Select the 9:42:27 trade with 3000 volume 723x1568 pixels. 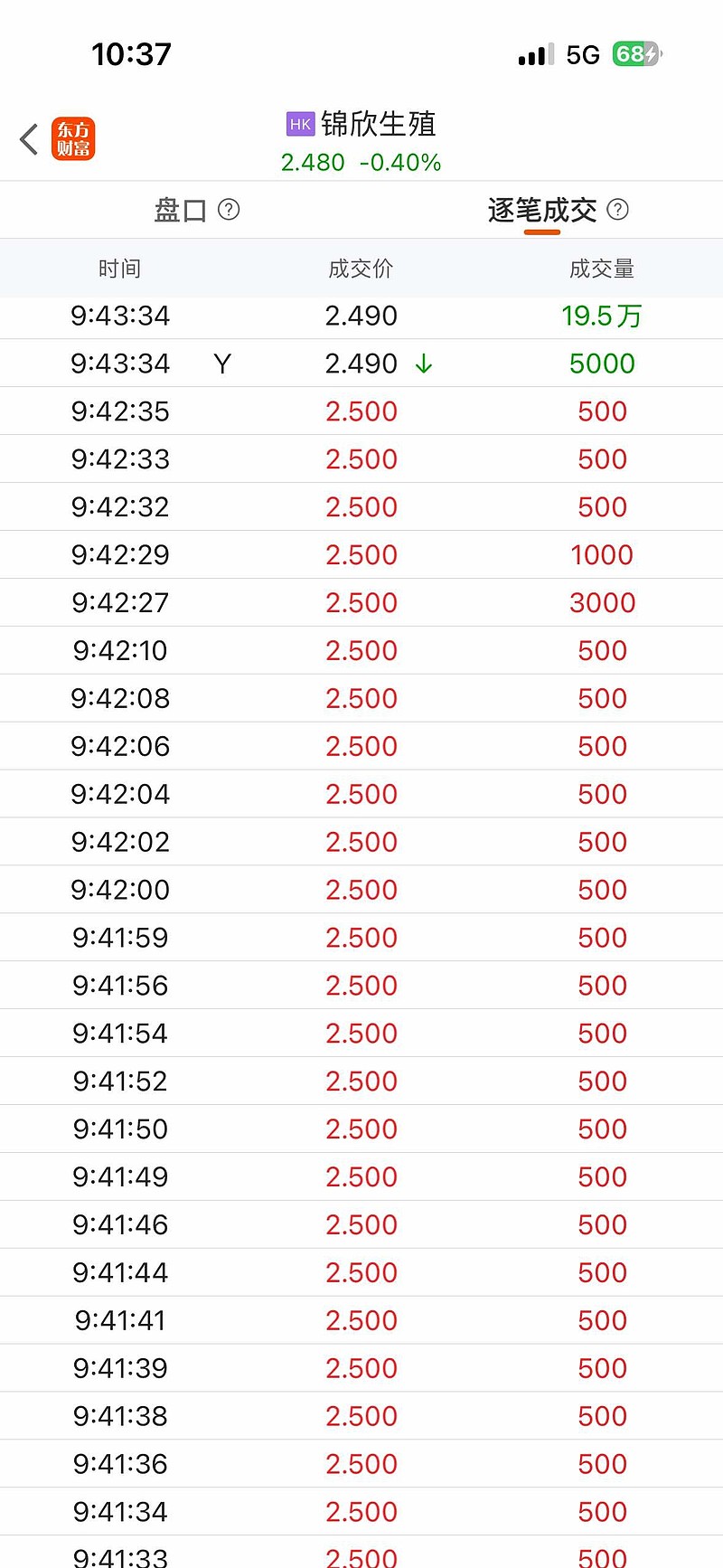pyautogui.click(x=361, y=602)
